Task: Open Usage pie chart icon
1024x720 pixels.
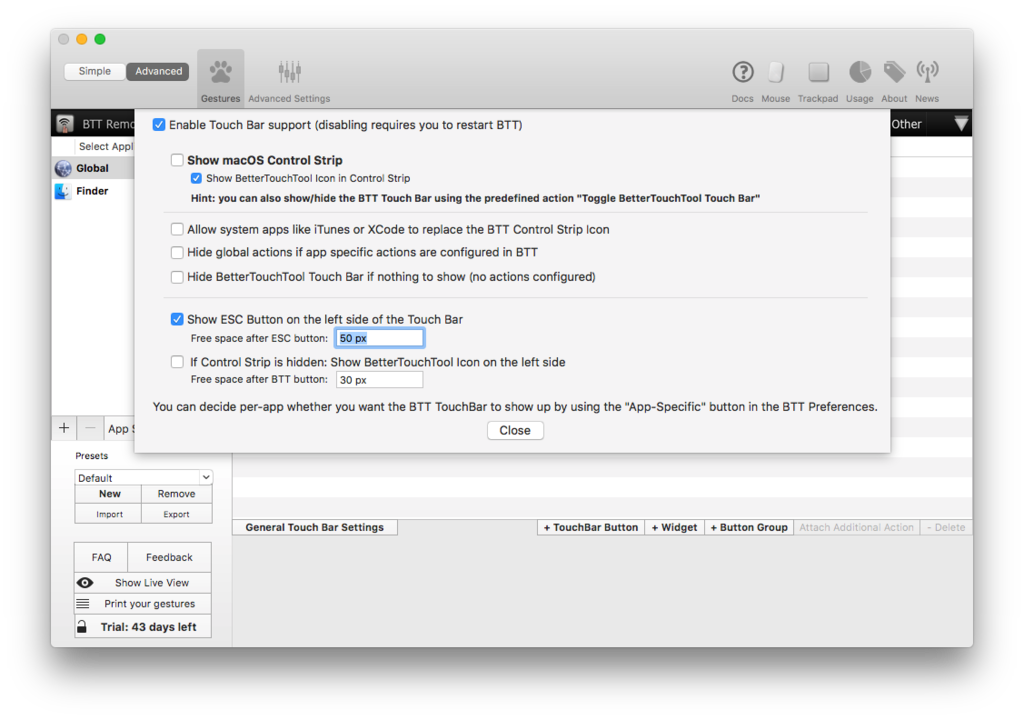Action: point(859,72)
